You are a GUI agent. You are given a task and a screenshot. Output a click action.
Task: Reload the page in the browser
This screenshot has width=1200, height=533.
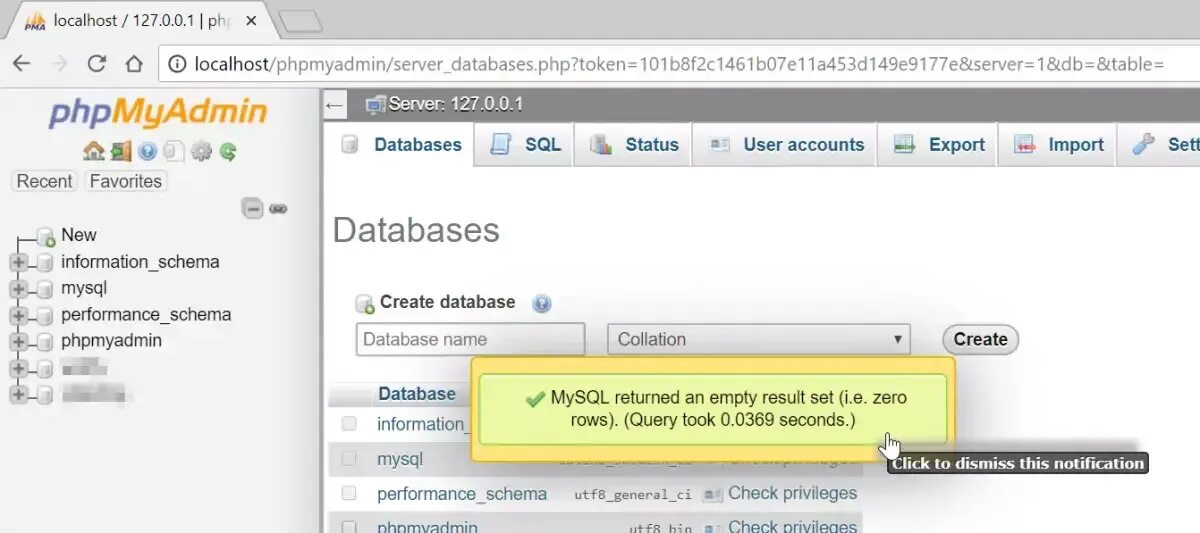tap(97, 64)
